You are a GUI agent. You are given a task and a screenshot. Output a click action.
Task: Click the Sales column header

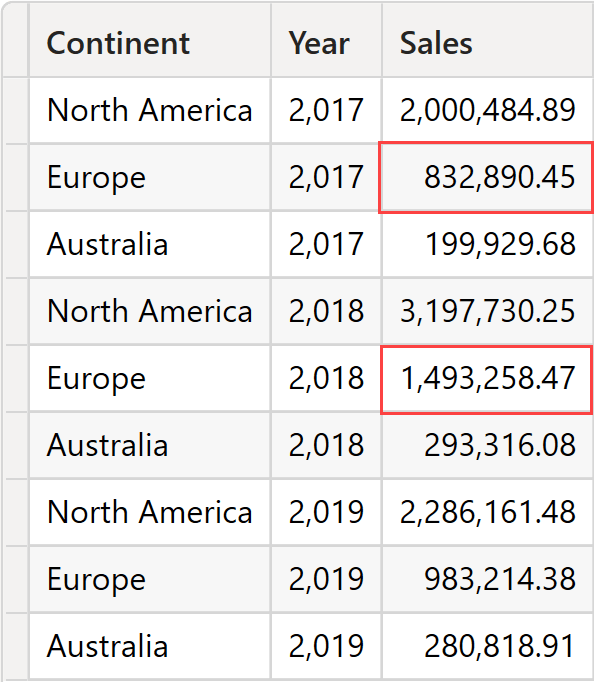coord(488,40)
